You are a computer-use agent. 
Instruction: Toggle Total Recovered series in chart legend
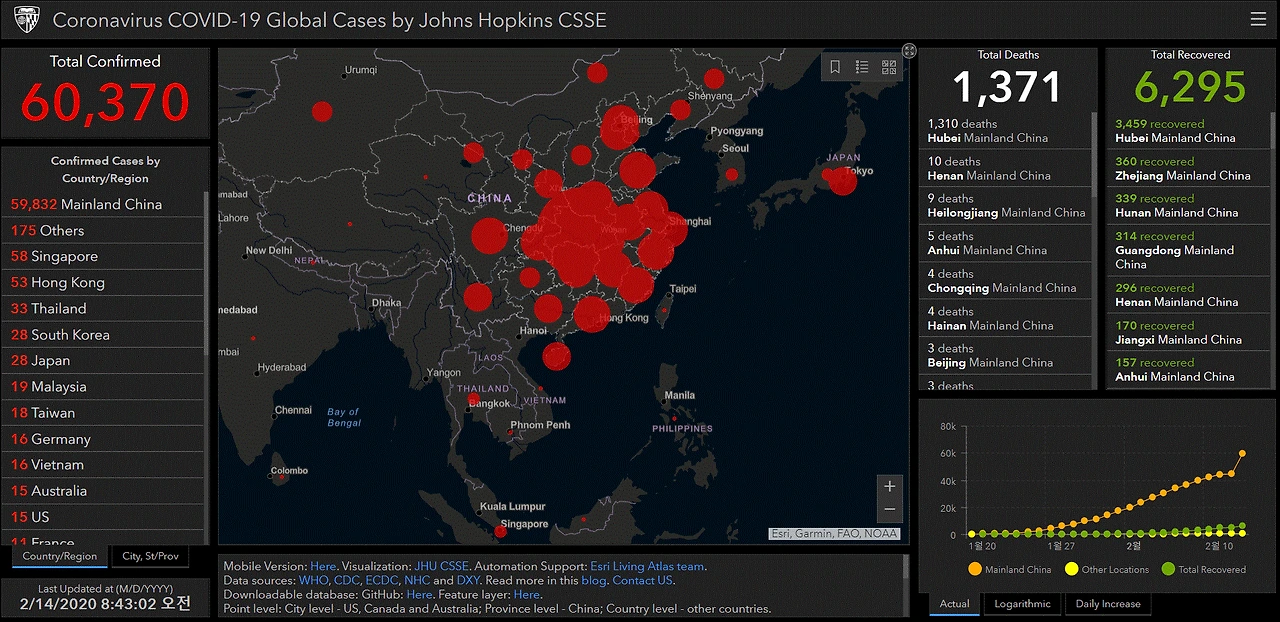point(1204,569)
